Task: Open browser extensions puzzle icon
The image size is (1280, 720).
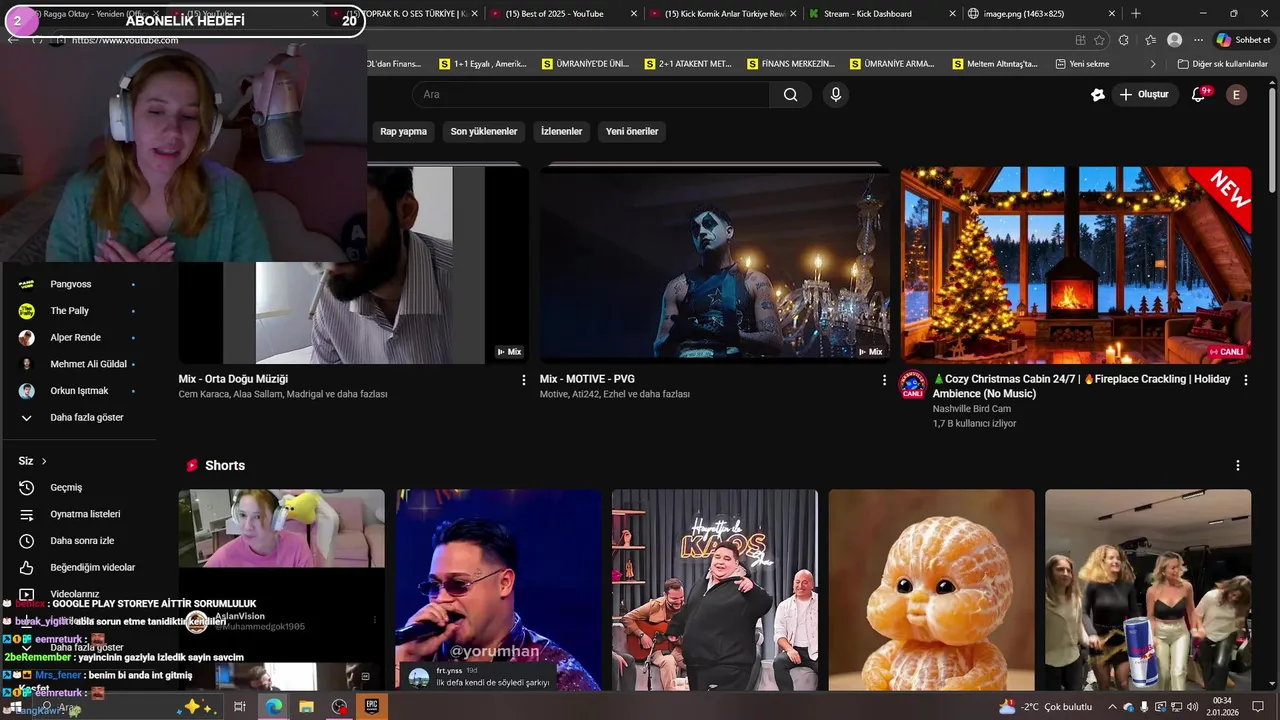Action: [1124, 40]
